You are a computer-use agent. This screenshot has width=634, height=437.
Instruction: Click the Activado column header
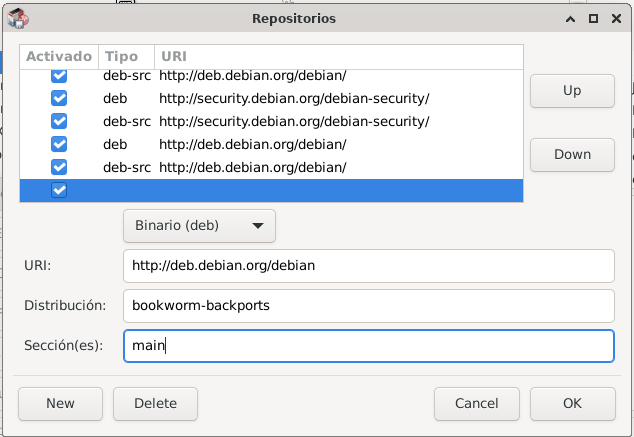[x=59, y=57]
